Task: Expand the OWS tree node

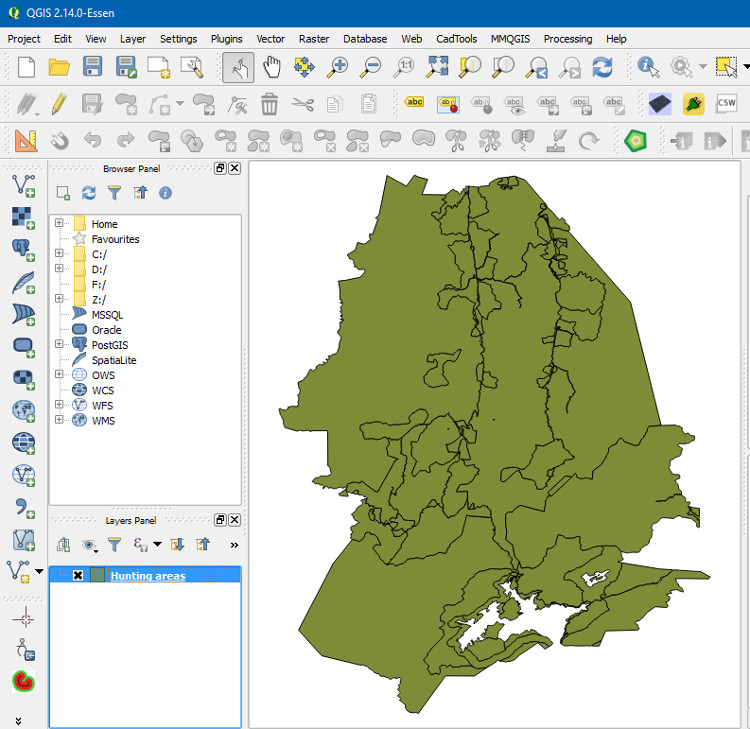Action: click(x=59, y=374)
